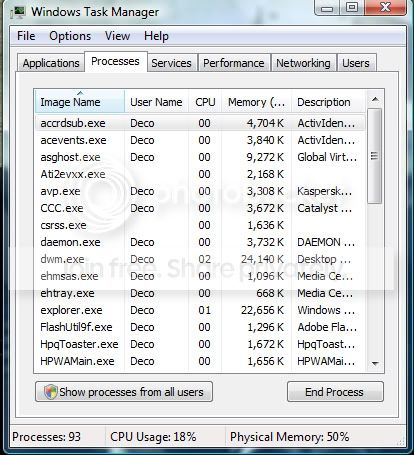Click the 22,656 K memory value
The height and width of the screenshot is (455, 414).
pyautogui.click(x=262, y=310)
